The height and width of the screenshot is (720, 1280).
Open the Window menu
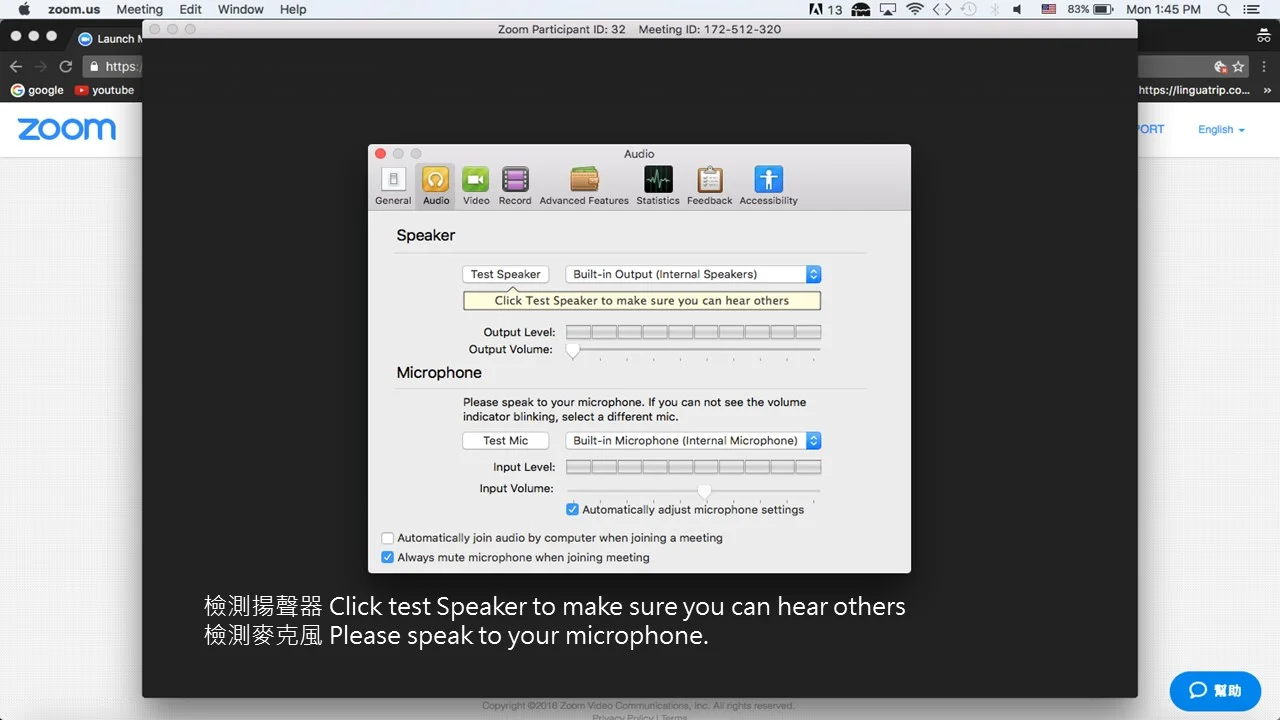point(241,9)
